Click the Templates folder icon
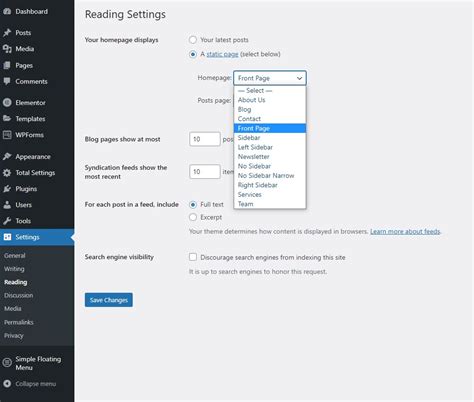This screenshot has width=474, height=402. click(7, 119)
